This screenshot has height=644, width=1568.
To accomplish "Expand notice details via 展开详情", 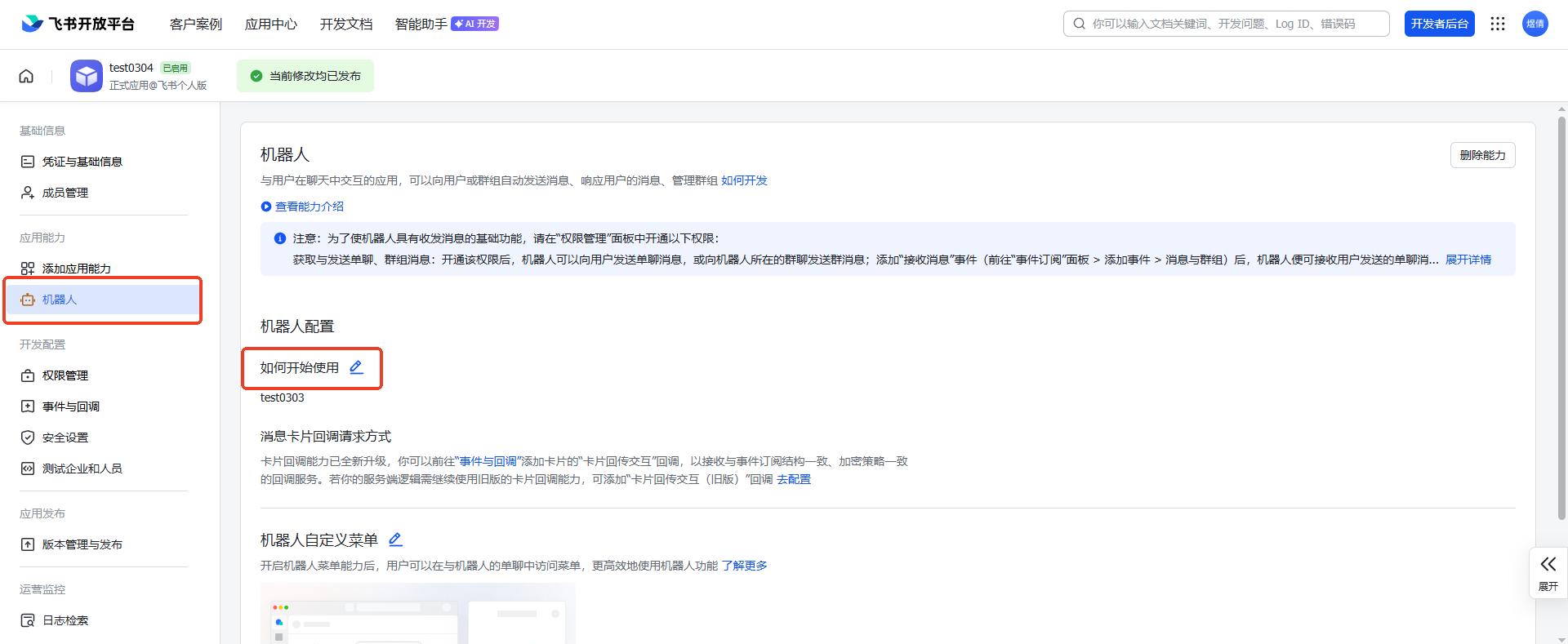I will coord(1468,260).
